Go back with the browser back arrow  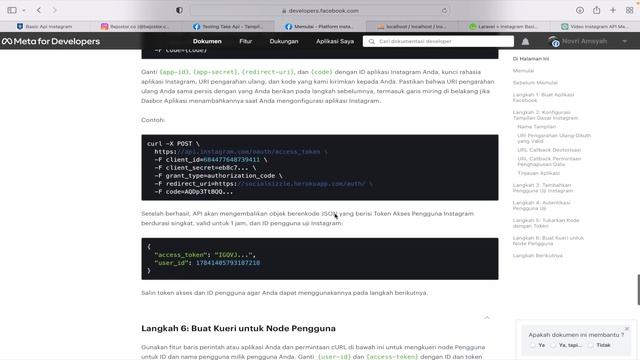click(39, 10)
